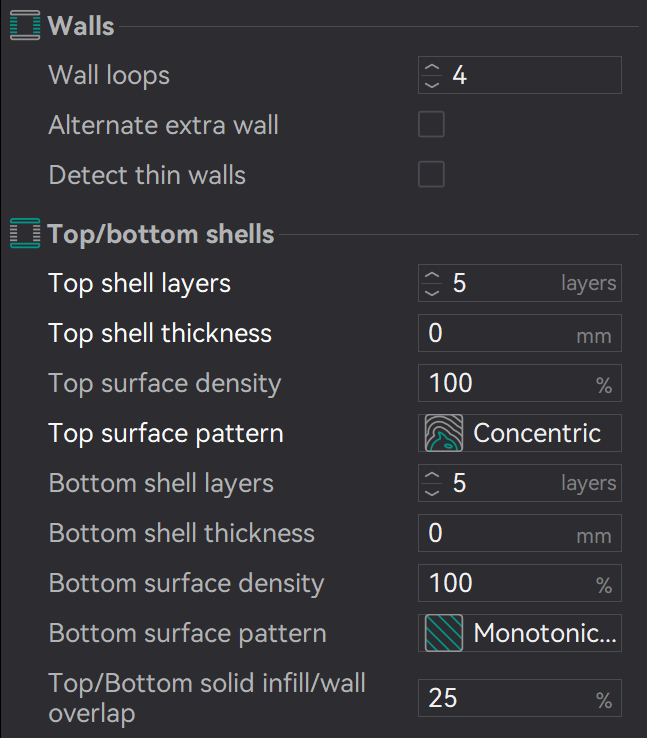Click the Top shell layers label
Viewport: 647px width, 738px height.
pos(139,283)
